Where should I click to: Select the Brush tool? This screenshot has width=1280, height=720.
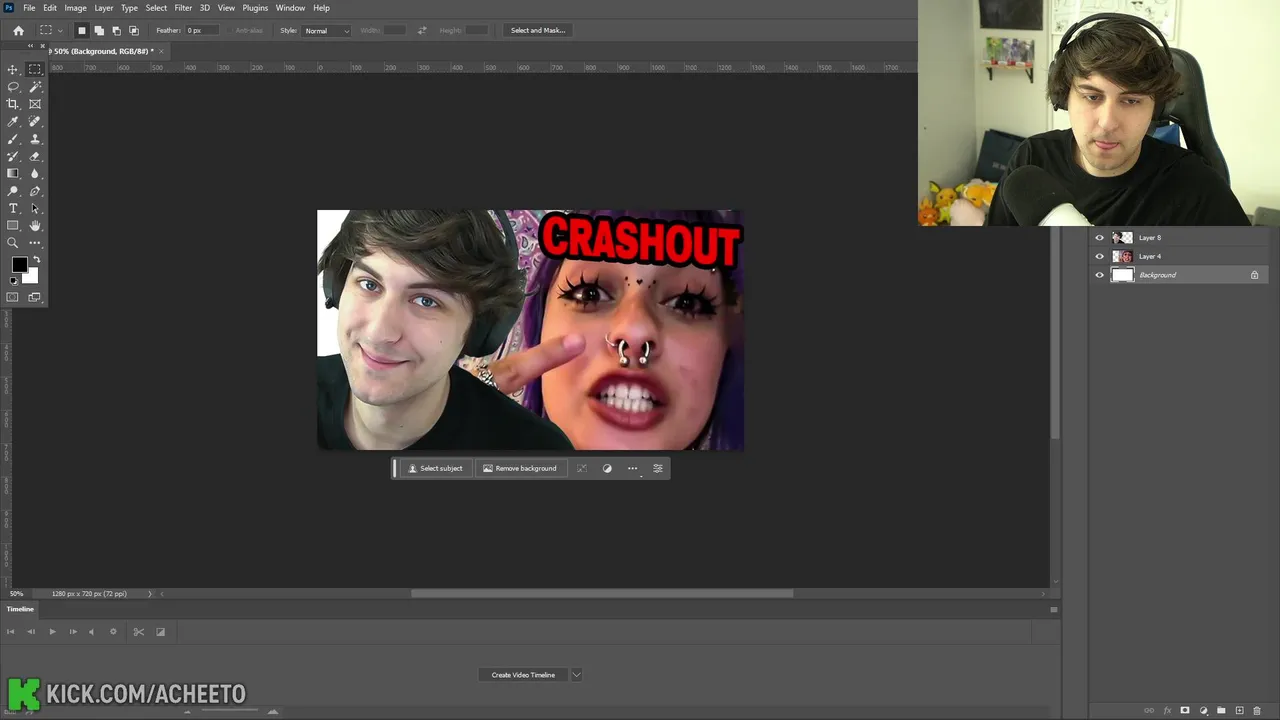click(x=13, y=139)
